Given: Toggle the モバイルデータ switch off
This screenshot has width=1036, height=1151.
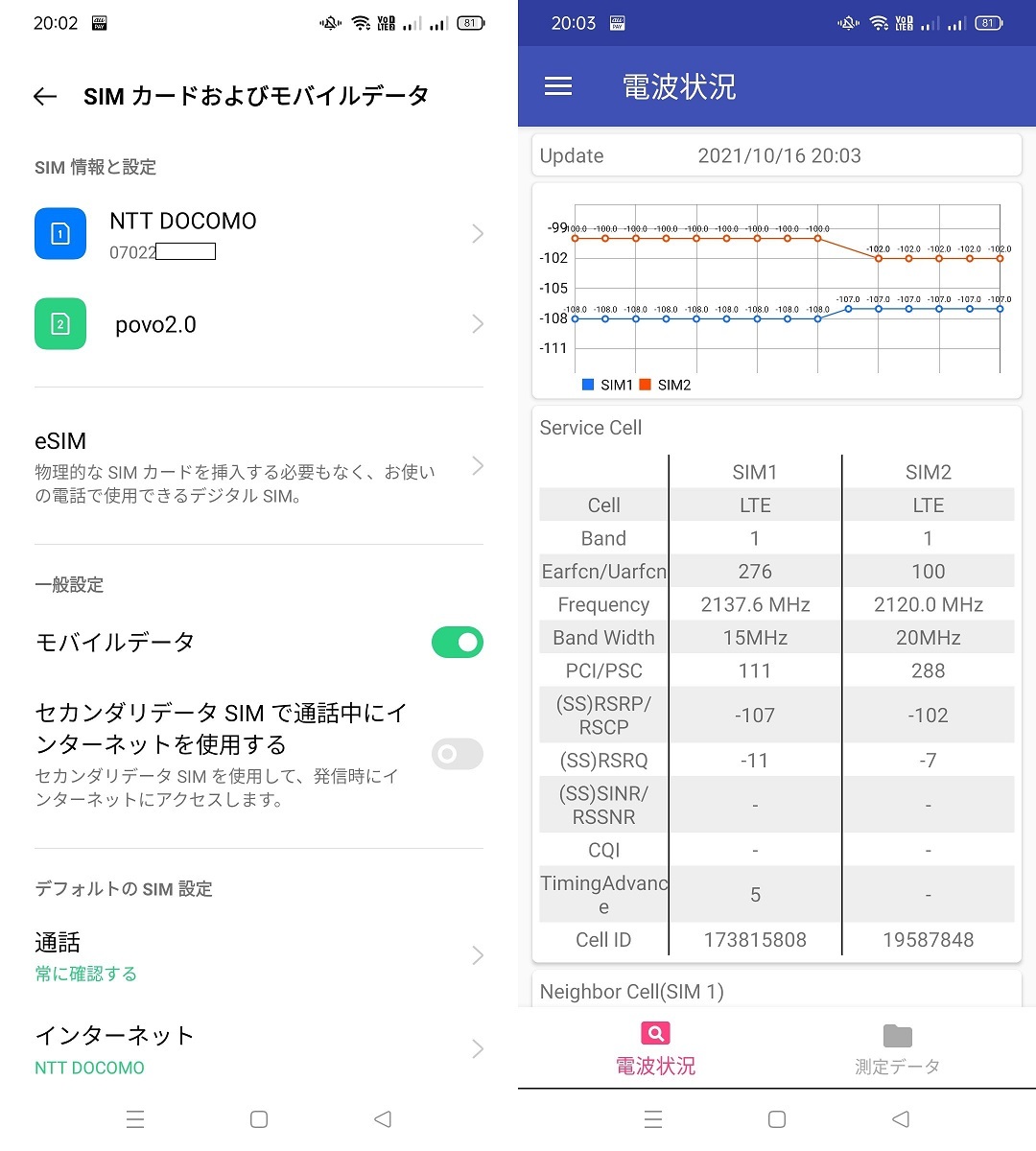Looking at the screenshot, I should click(458, 643).
